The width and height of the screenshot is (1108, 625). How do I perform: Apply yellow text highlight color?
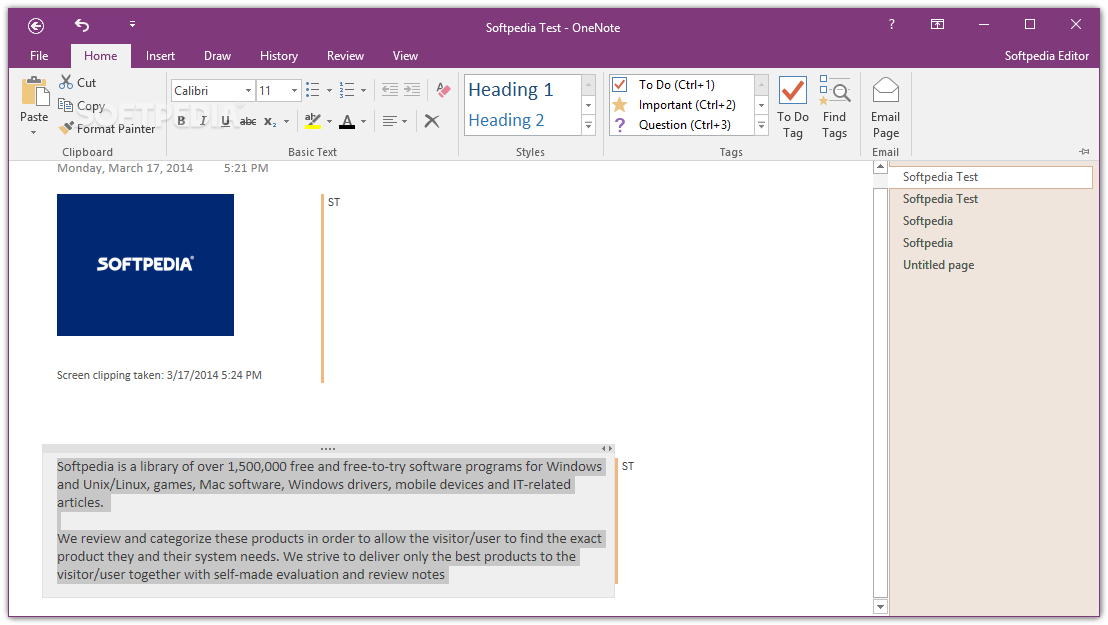click(313, 121)
